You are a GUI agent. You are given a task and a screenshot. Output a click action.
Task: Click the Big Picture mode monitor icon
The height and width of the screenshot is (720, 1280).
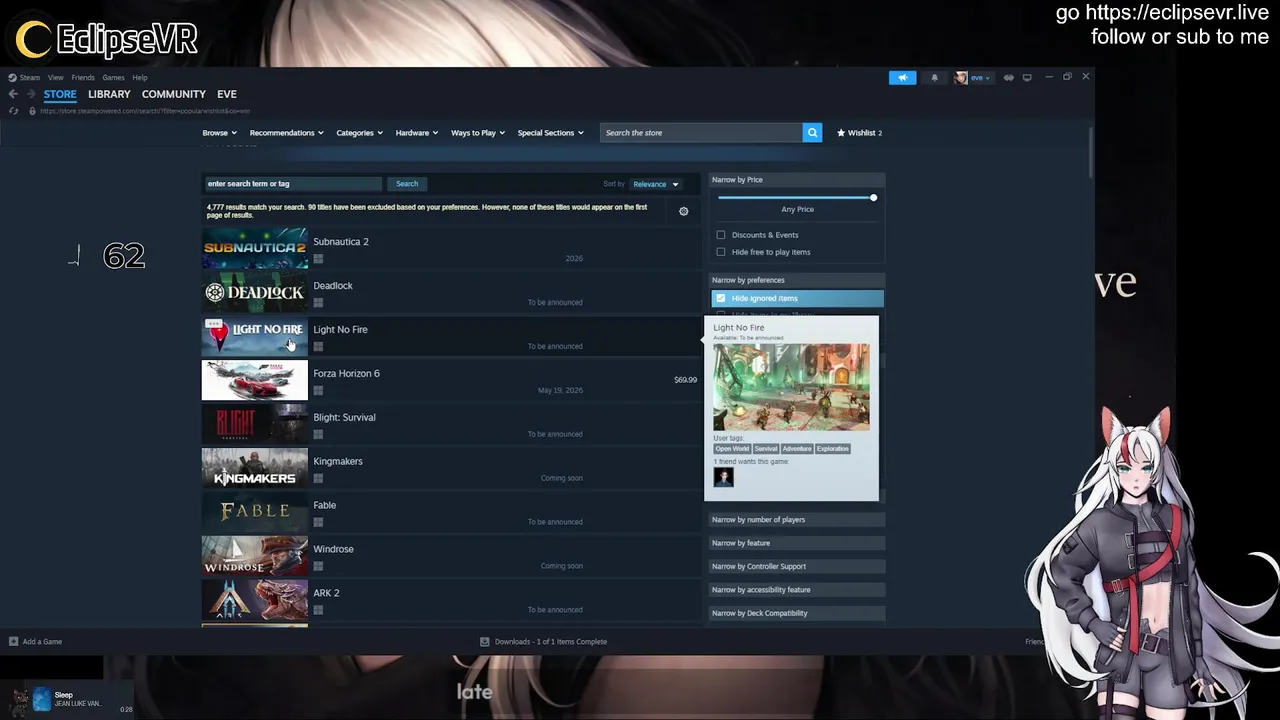[x=1027, y=77]
